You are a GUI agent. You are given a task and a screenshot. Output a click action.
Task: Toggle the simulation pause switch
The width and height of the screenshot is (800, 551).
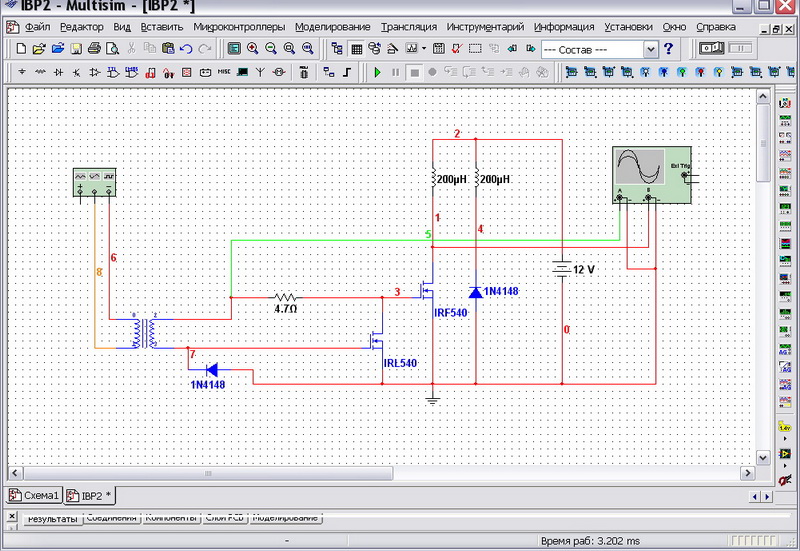point(740,48)
